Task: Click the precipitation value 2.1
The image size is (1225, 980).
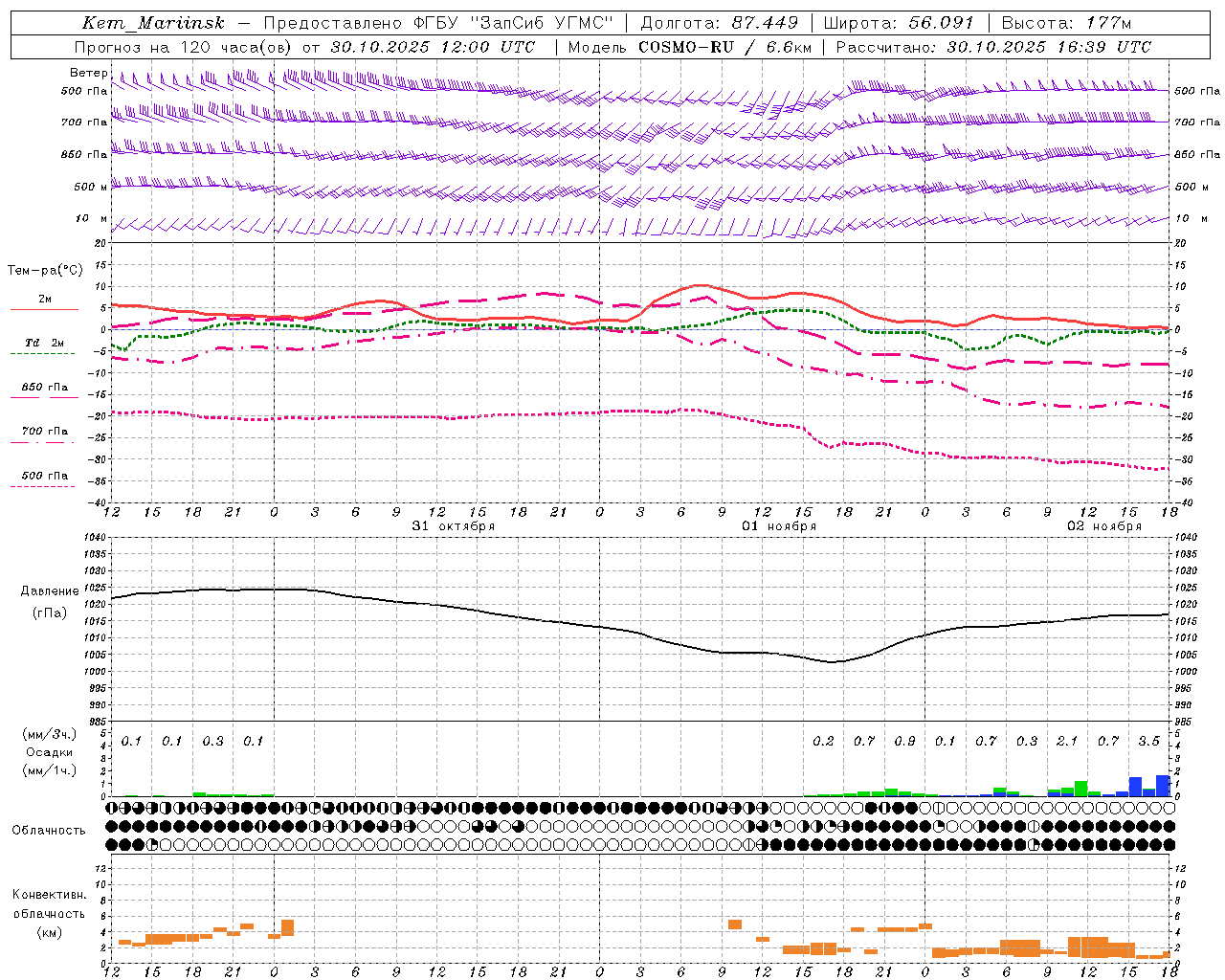Action: coord(1067,742)
